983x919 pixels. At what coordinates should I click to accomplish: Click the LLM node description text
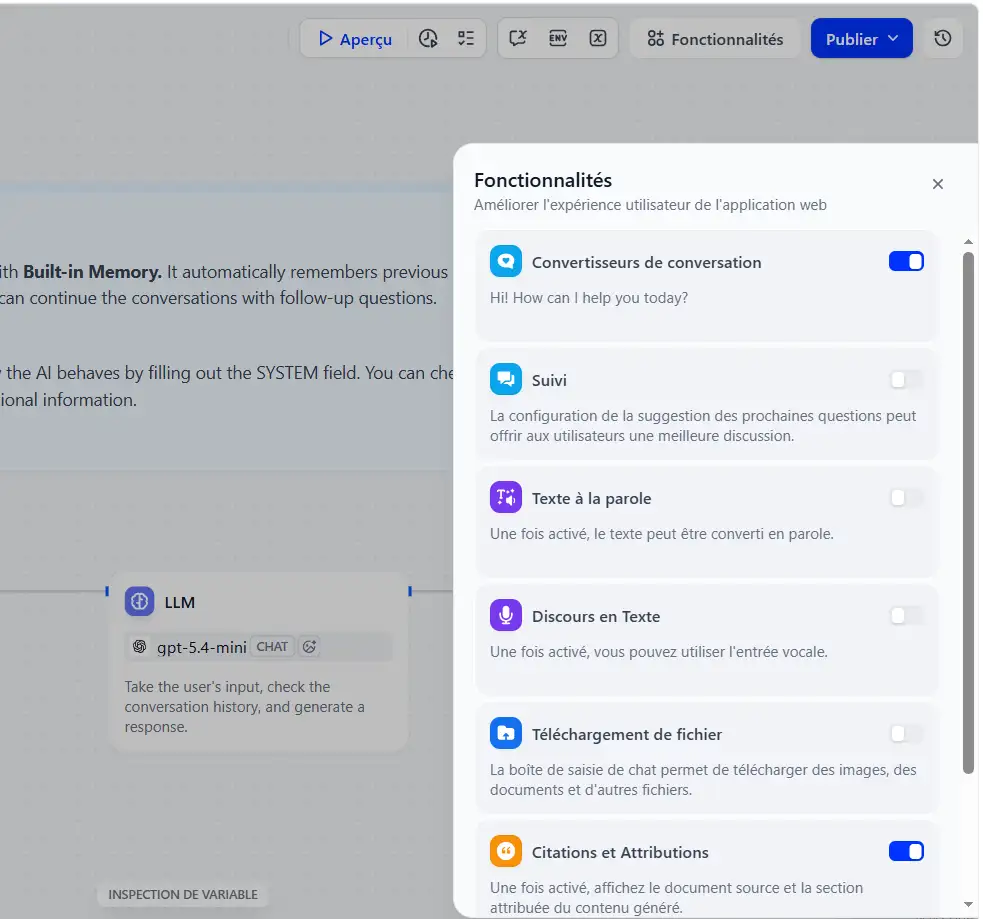[244, 707]
